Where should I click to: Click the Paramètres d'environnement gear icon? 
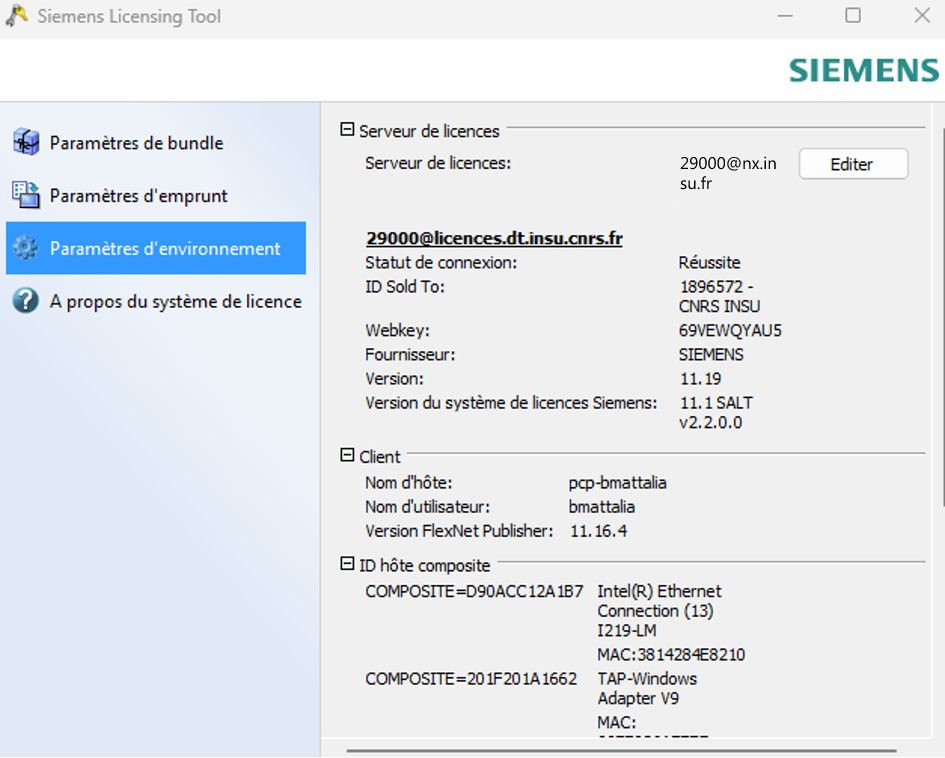(26, 248)
